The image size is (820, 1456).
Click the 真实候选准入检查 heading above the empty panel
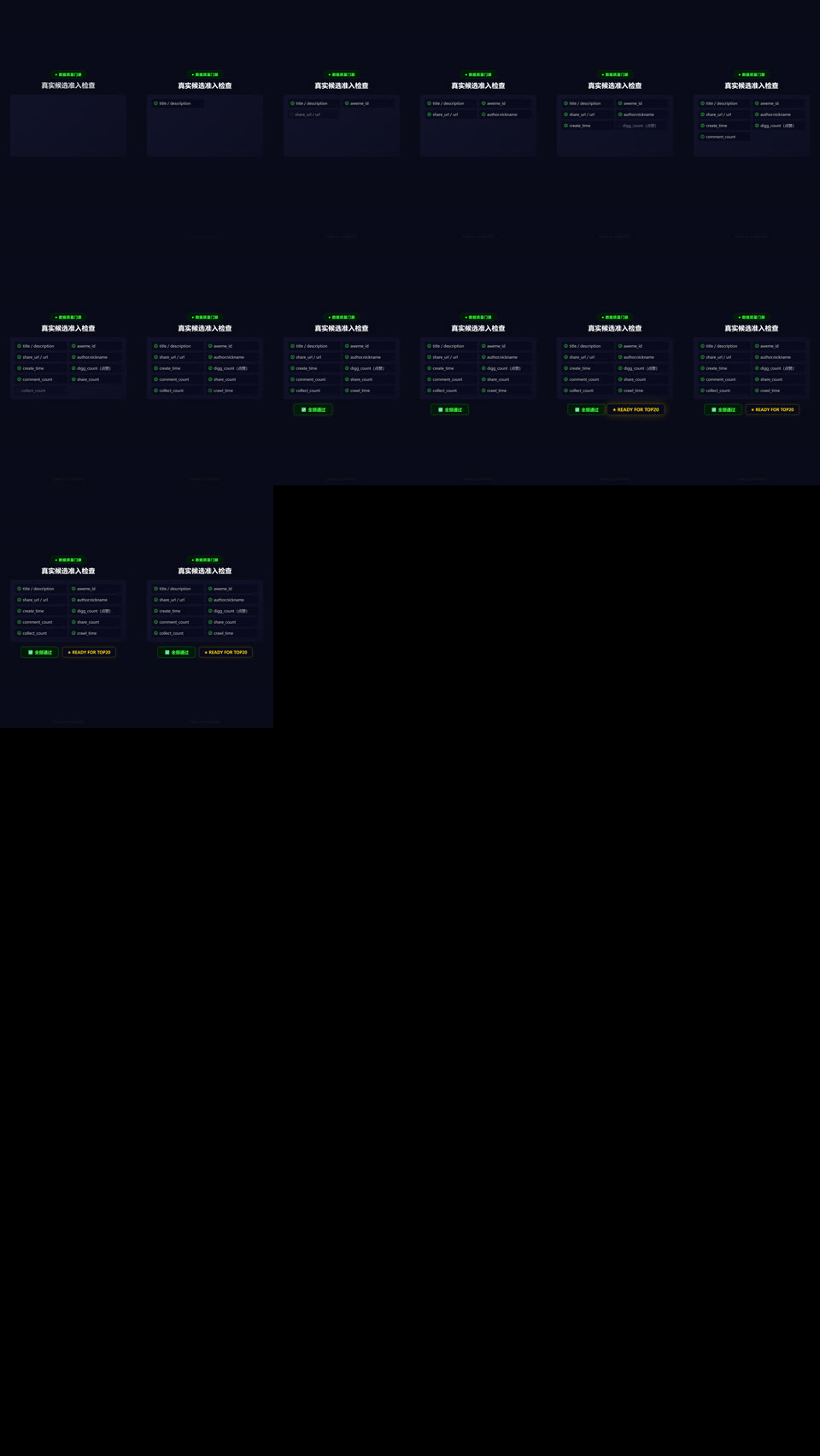[x=68, y=85]
